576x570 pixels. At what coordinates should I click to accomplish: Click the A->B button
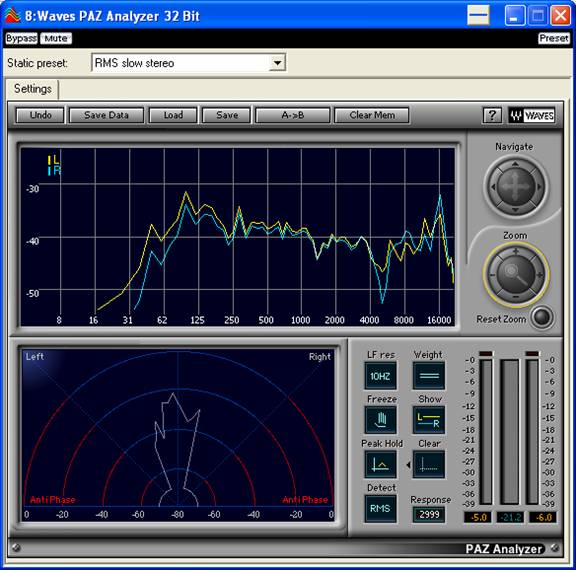tap(293, 115)
